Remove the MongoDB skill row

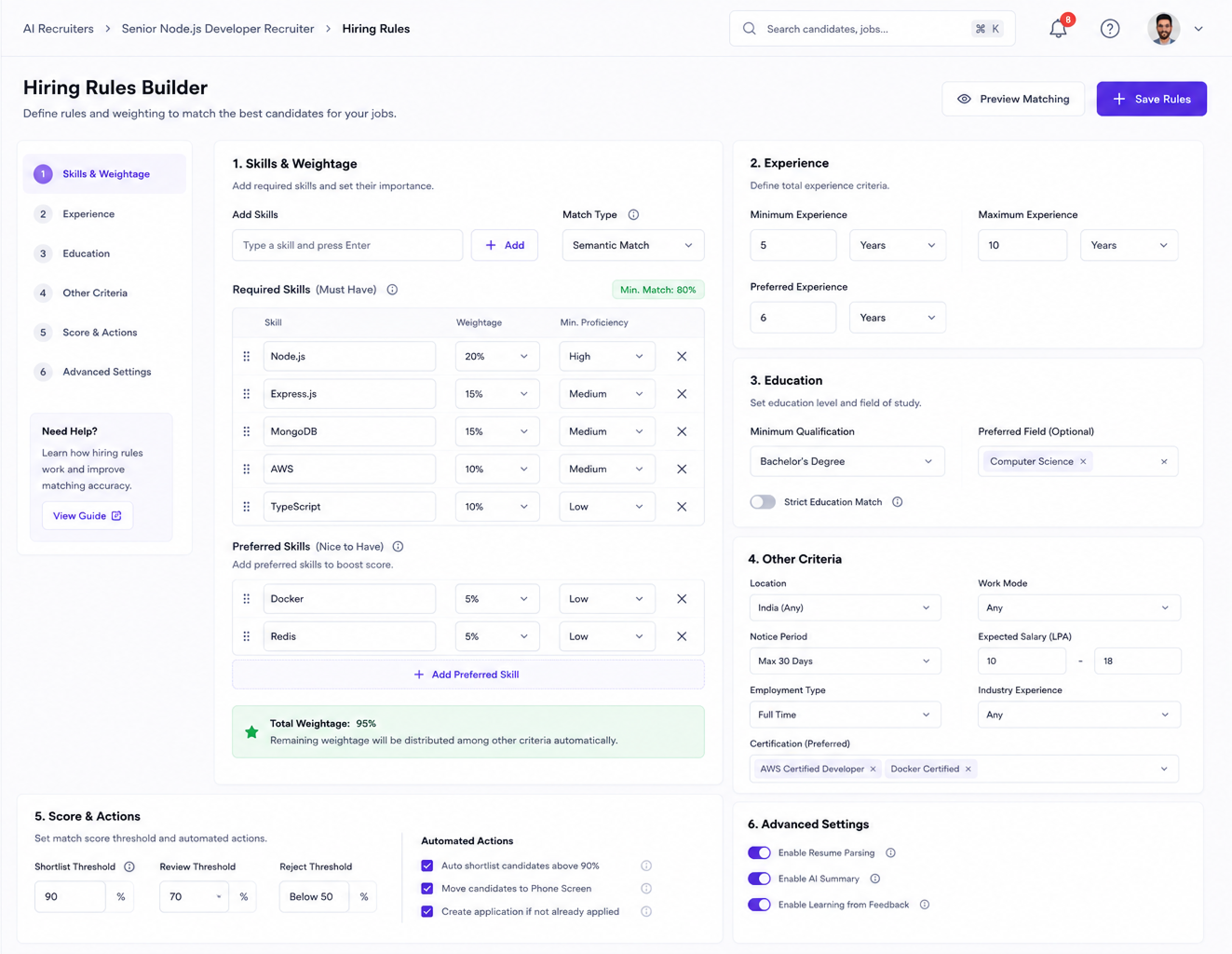click(x=682, y=431)
